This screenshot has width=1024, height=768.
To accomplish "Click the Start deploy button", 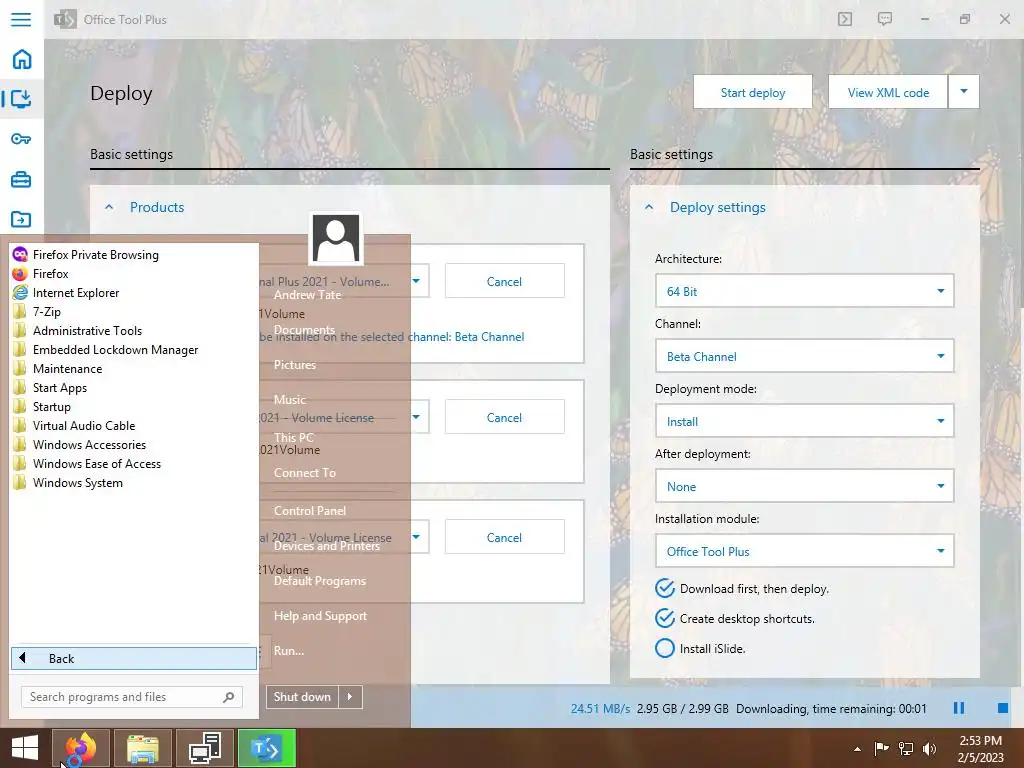I will pyautogui.click(x=752, y=92).
